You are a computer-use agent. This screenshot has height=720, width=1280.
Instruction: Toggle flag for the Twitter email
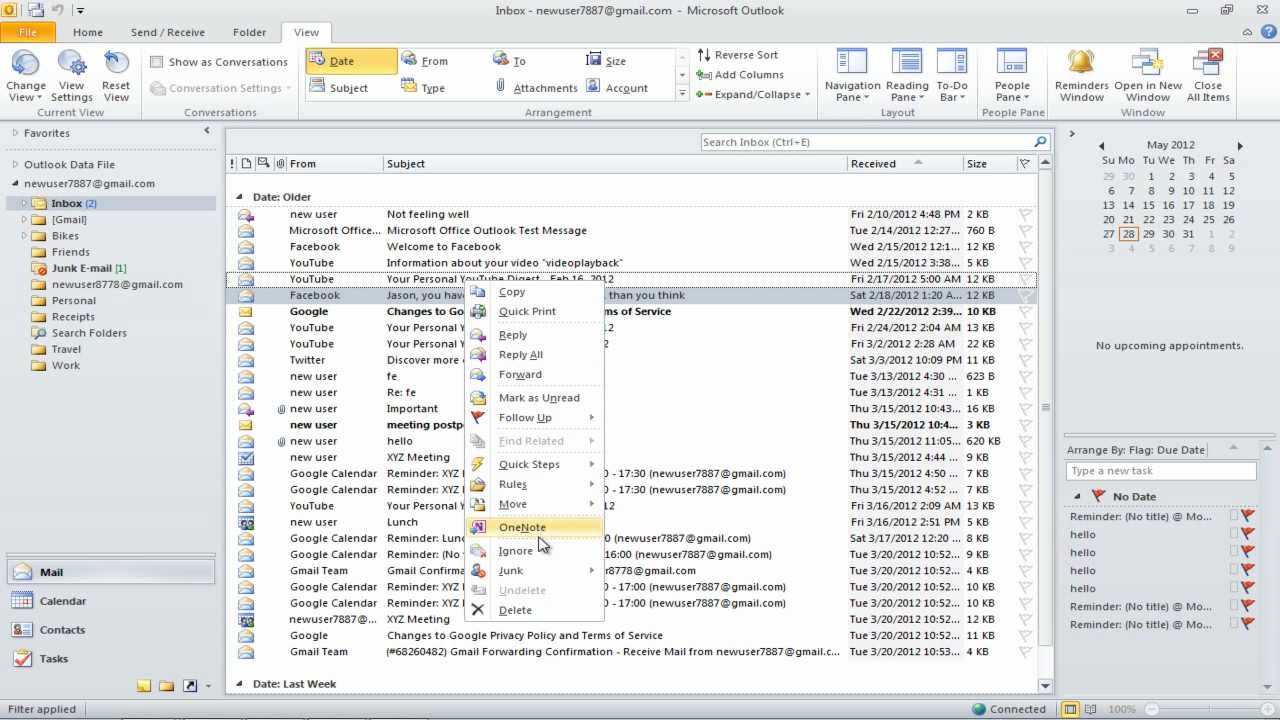[x=1025, y=360]
